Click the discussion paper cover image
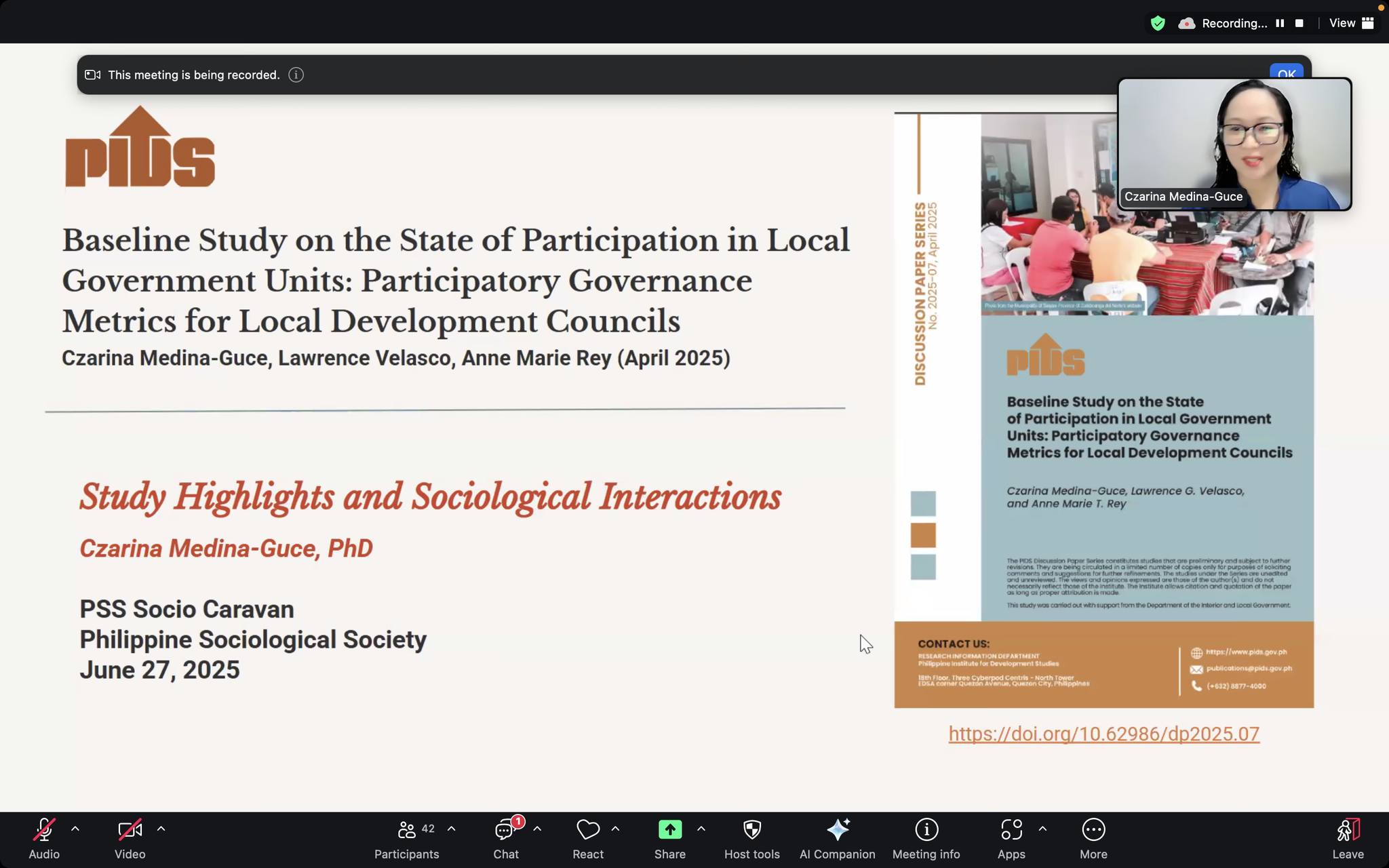The height and width of the screenshot is (868, 1389). tap(1103, 410)
